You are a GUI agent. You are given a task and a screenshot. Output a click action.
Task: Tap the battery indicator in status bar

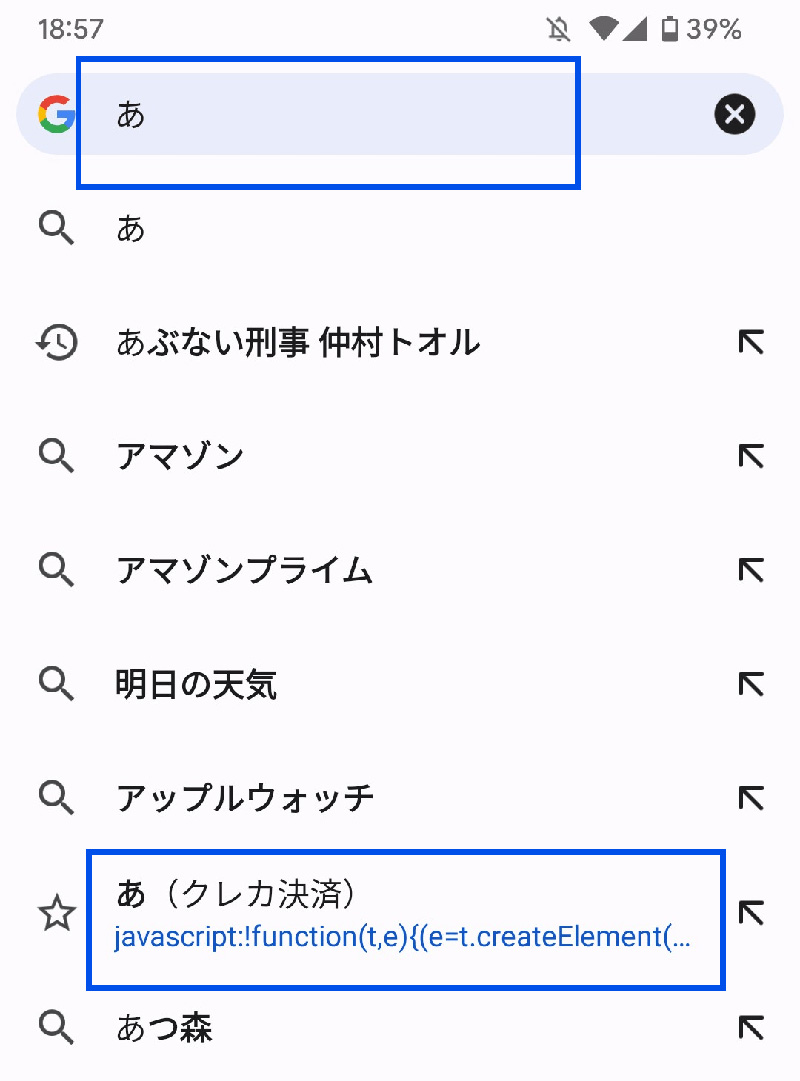click(670, 29)
